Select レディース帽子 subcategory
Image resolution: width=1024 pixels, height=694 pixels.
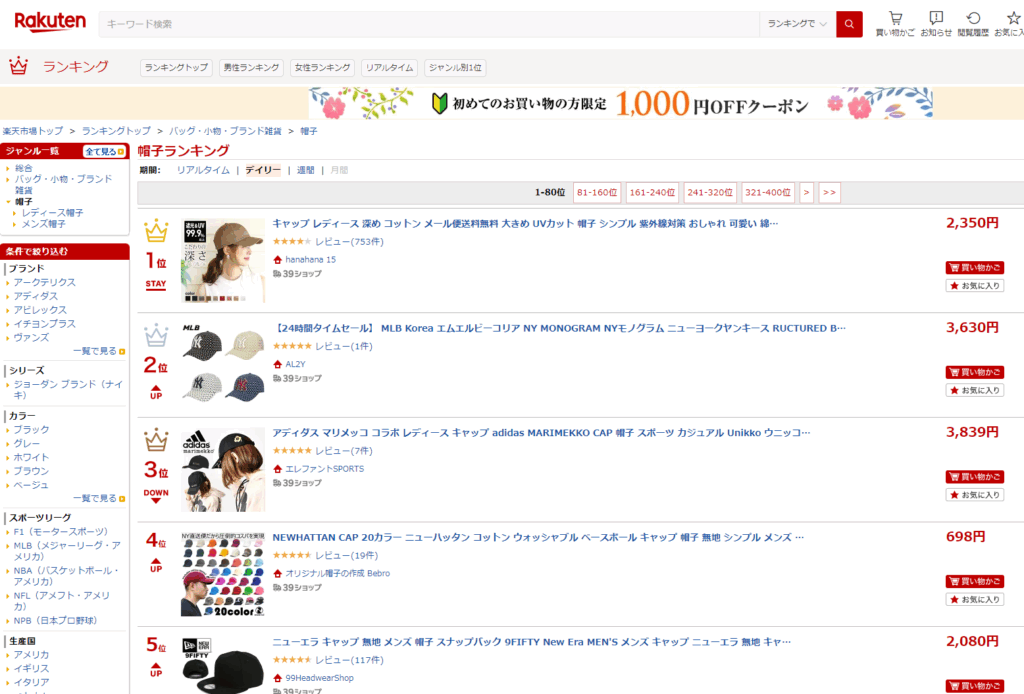[52, 213]
